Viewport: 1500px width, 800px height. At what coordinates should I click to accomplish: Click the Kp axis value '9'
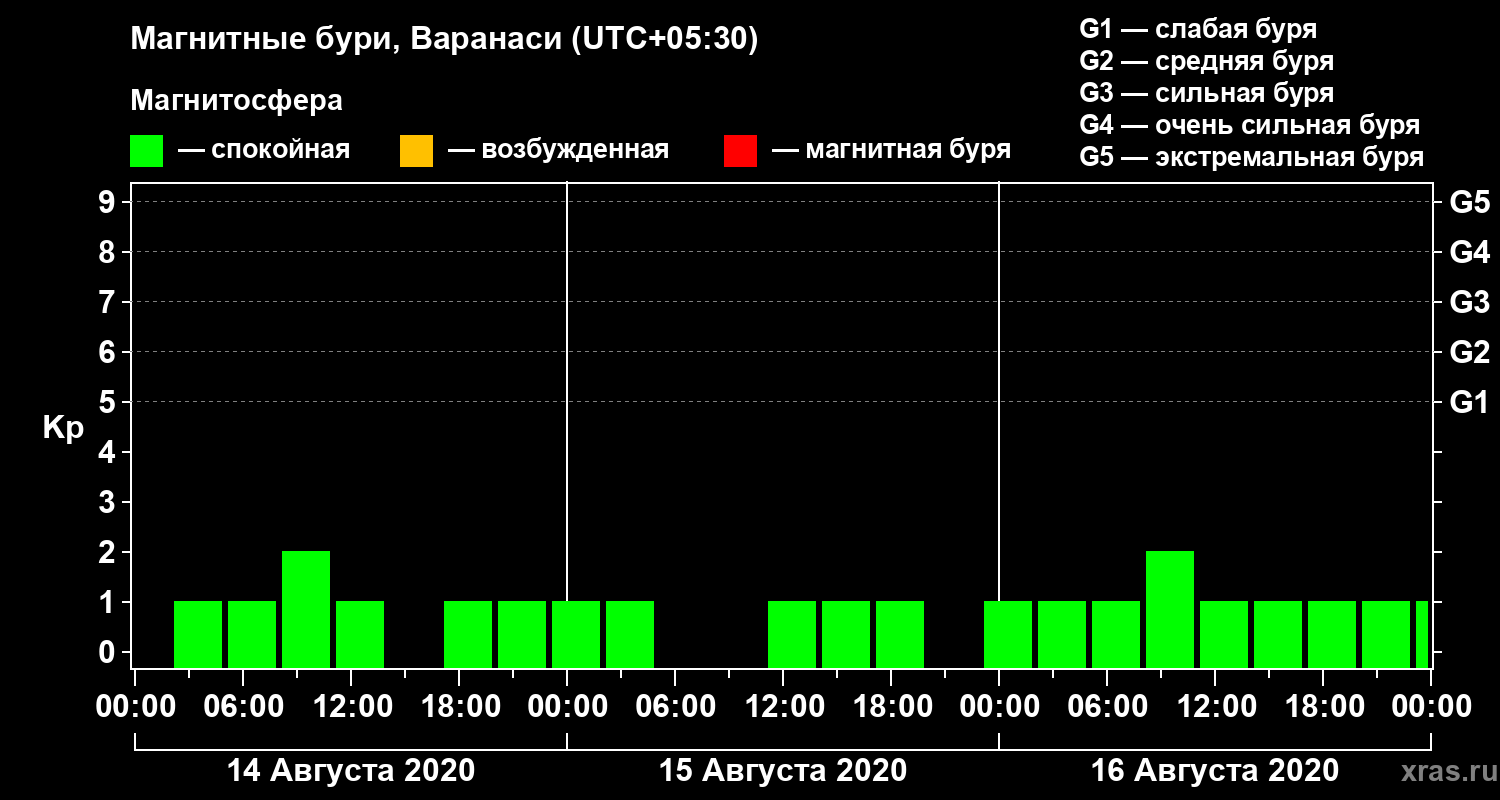[x=109, y=202]
